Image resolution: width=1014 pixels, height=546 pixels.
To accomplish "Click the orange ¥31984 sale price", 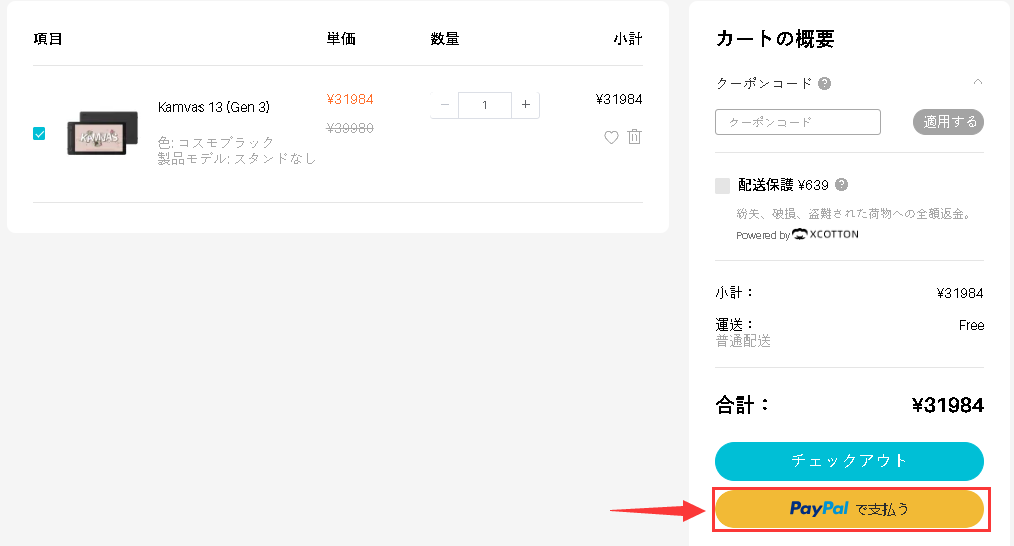I will [x=350, y=99].
